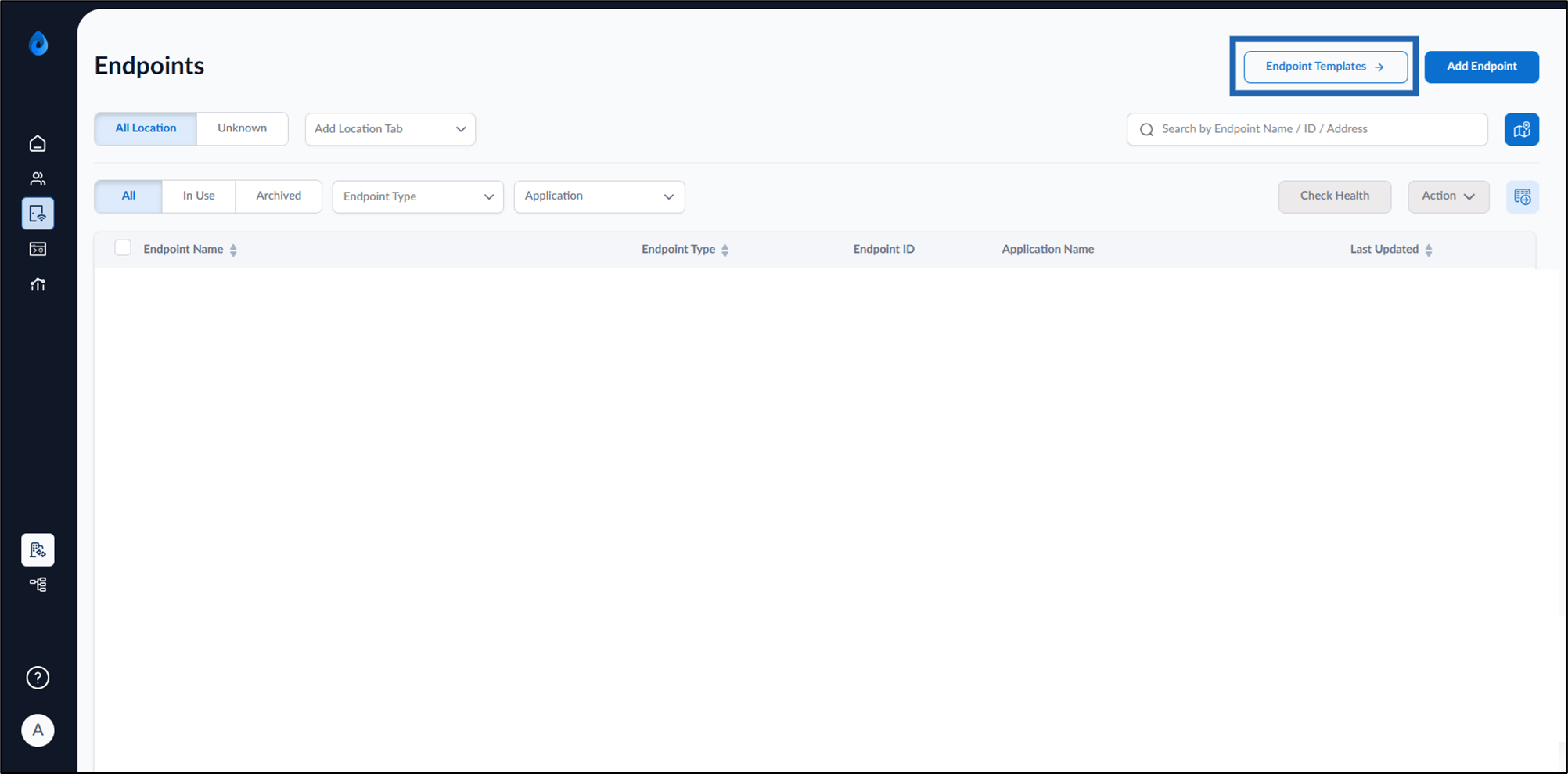1568x774 pixels.
Task: Open the Endpoint Type filter dropdown
Action: [x=418, y=196]
